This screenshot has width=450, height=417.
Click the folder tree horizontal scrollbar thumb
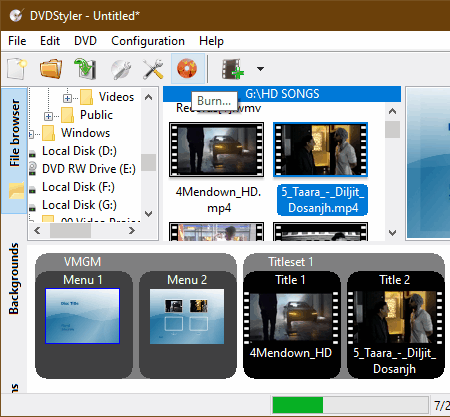point(70,230)
